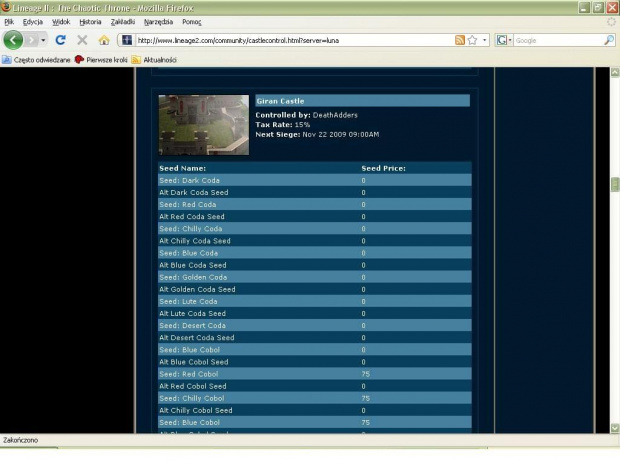
Task: Click the 'Alt Chilly Cobol Seed' row
Action: click(315, 410)
